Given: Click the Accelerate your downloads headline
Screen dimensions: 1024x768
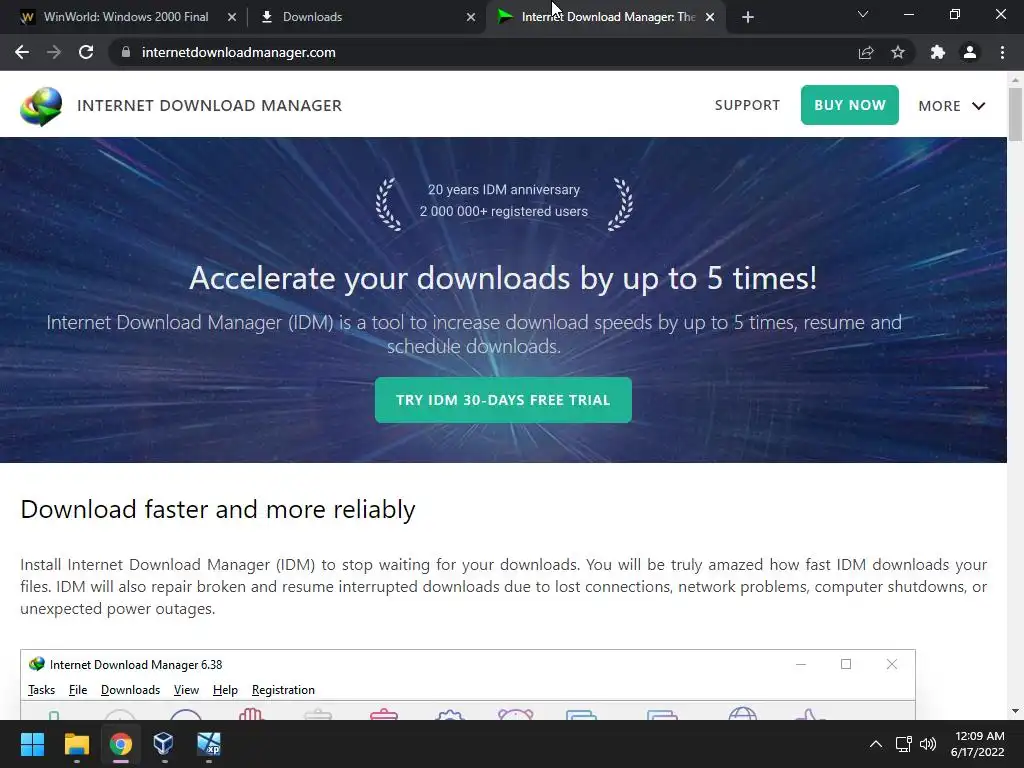Looking at the screenshot, I should [503, 279].
